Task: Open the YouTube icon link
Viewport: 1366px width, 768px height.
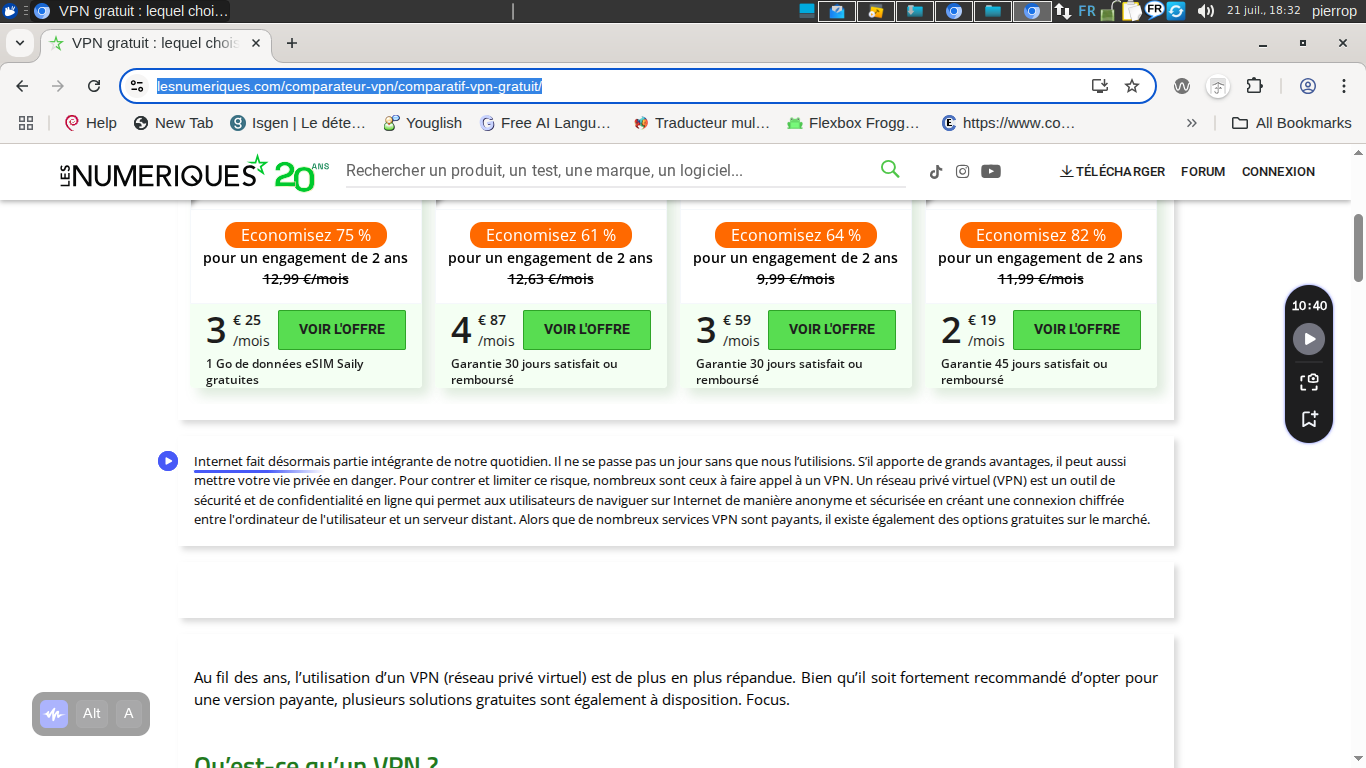Action: click(991, 171)
